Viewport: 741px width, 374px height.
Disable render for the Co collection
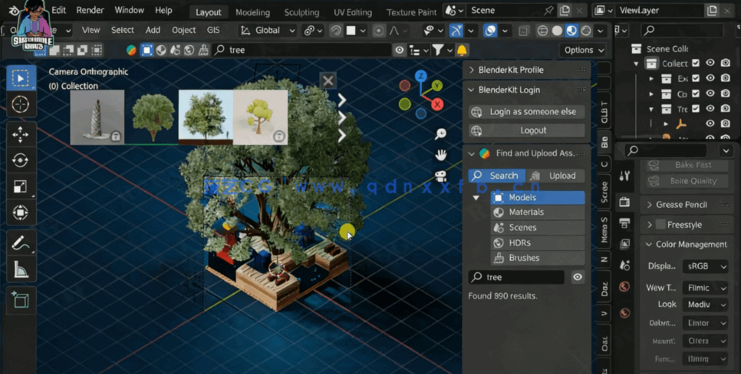[725, 94]
